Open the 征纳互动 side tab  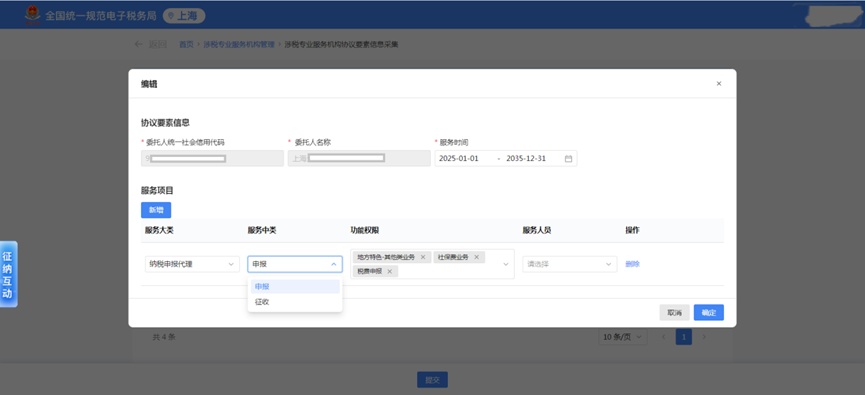[x=8, y=274]
